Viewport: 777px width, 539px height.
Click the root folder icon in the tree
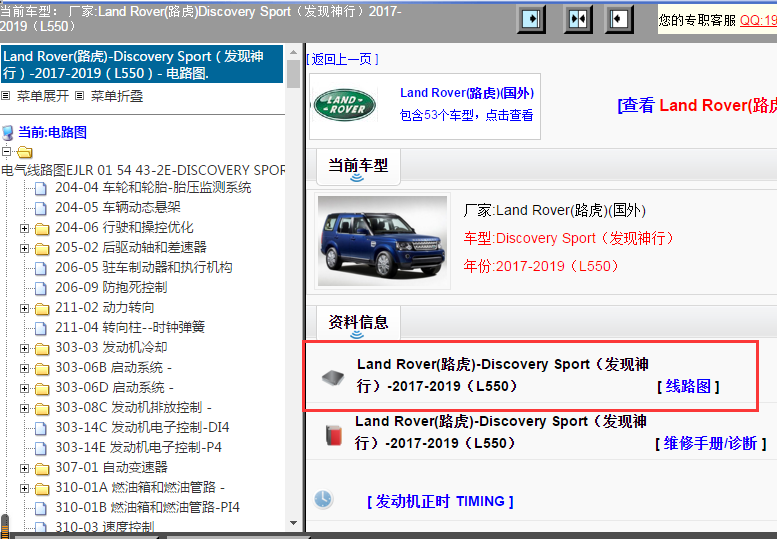pos(25,152)
